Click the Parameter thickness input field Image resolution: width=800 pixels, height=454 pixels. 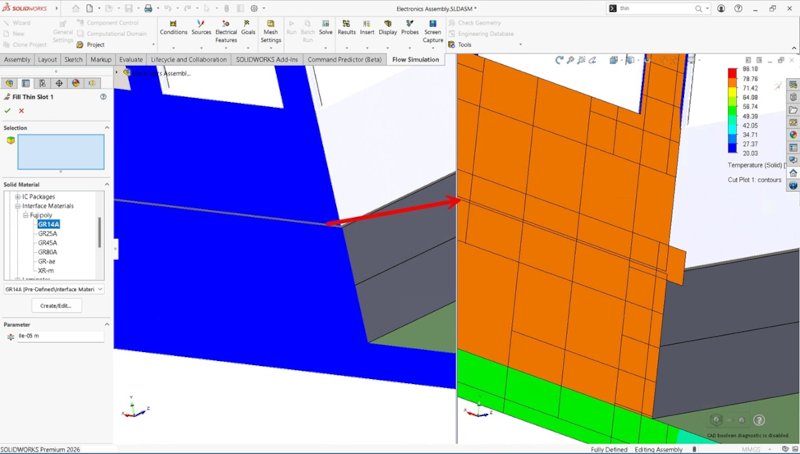tap(59, 338)
